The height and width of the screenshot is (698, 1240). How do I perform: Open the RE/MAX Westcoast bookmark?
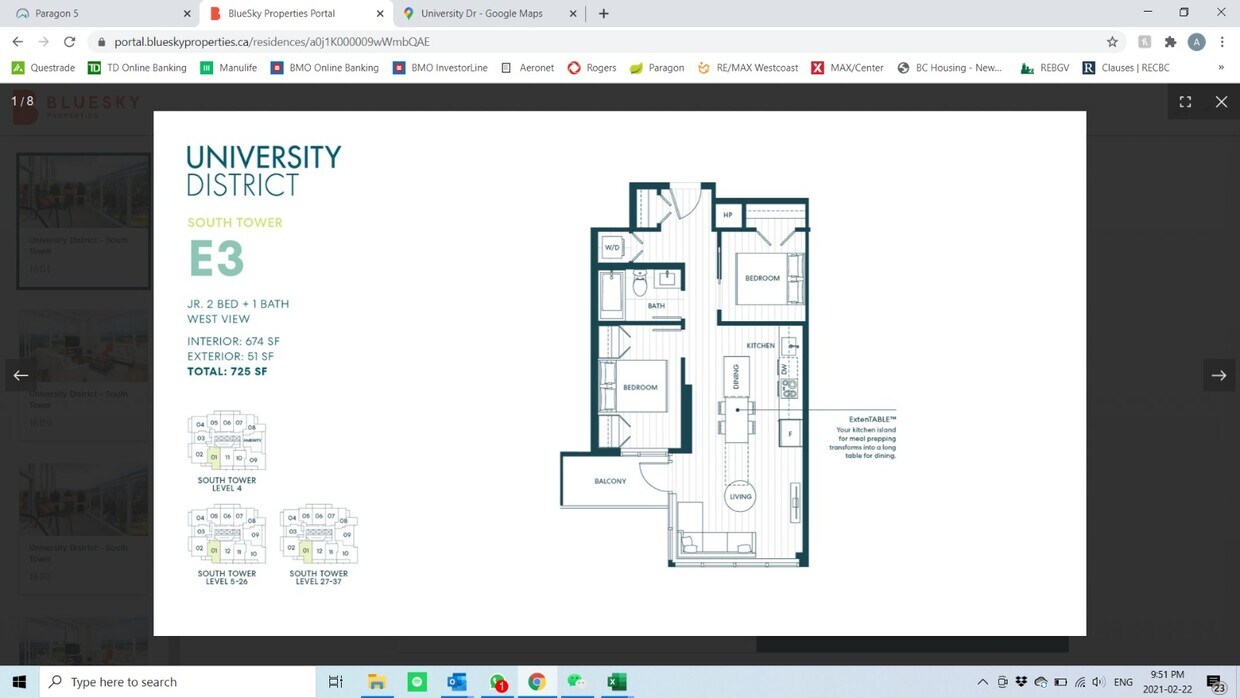click(x=748, y=68)
